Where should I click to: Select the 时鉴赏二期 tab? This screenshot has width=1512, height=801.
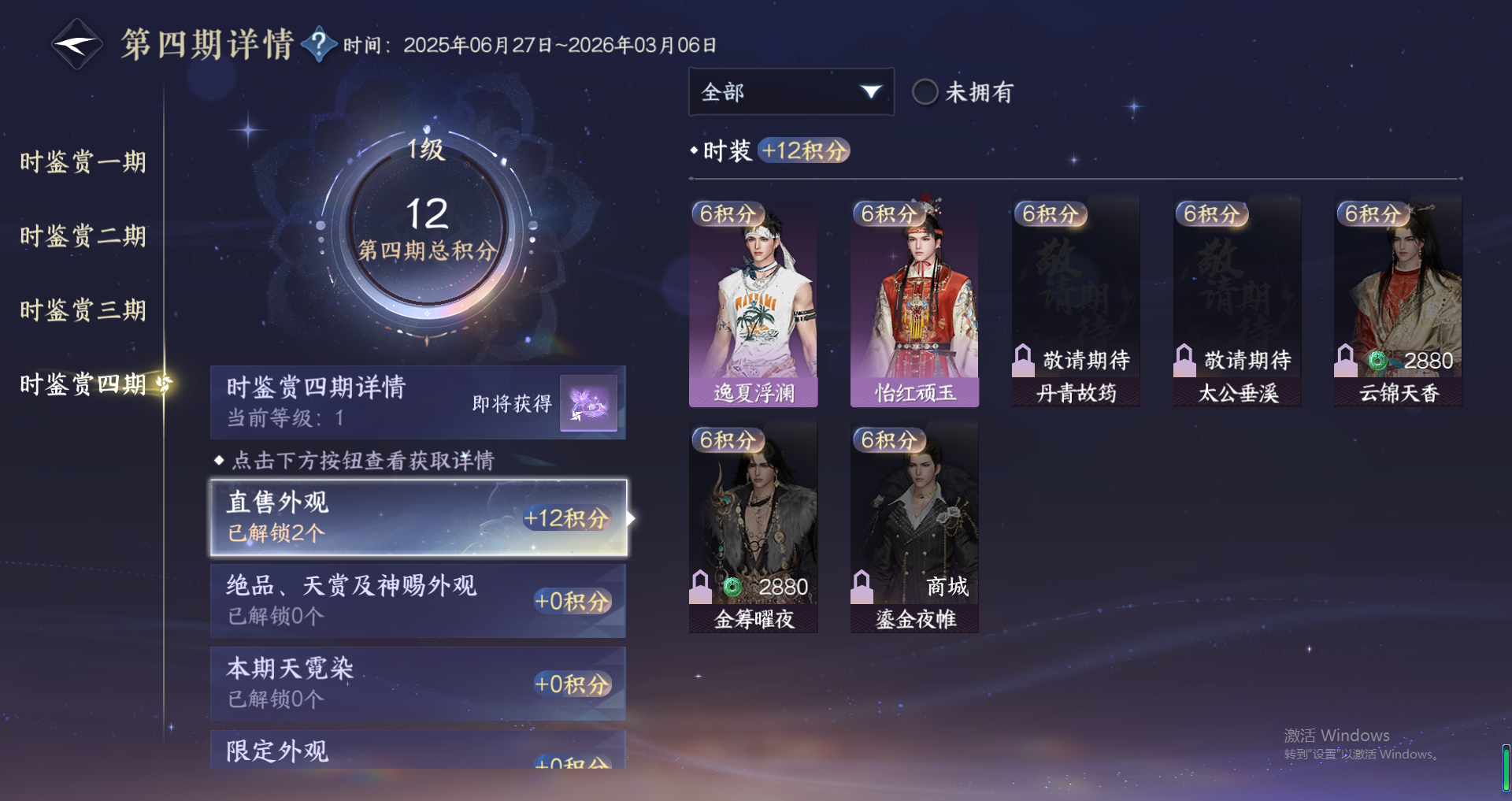click(x=83, y=236)
